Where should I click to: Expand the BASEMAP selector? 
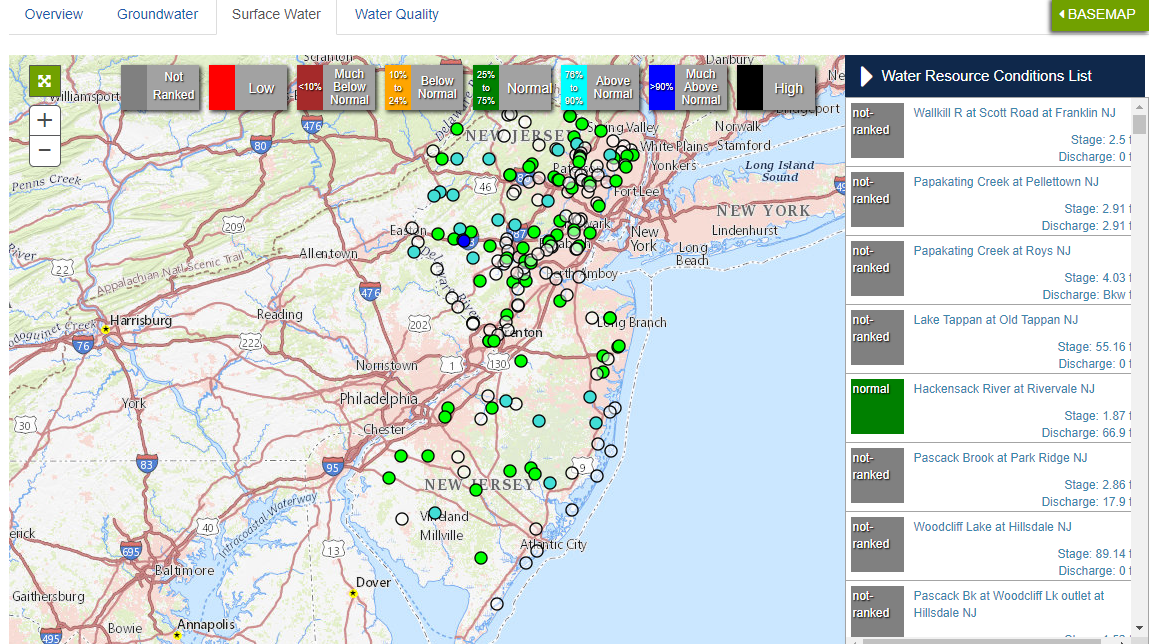click(x=1098, y=15)
